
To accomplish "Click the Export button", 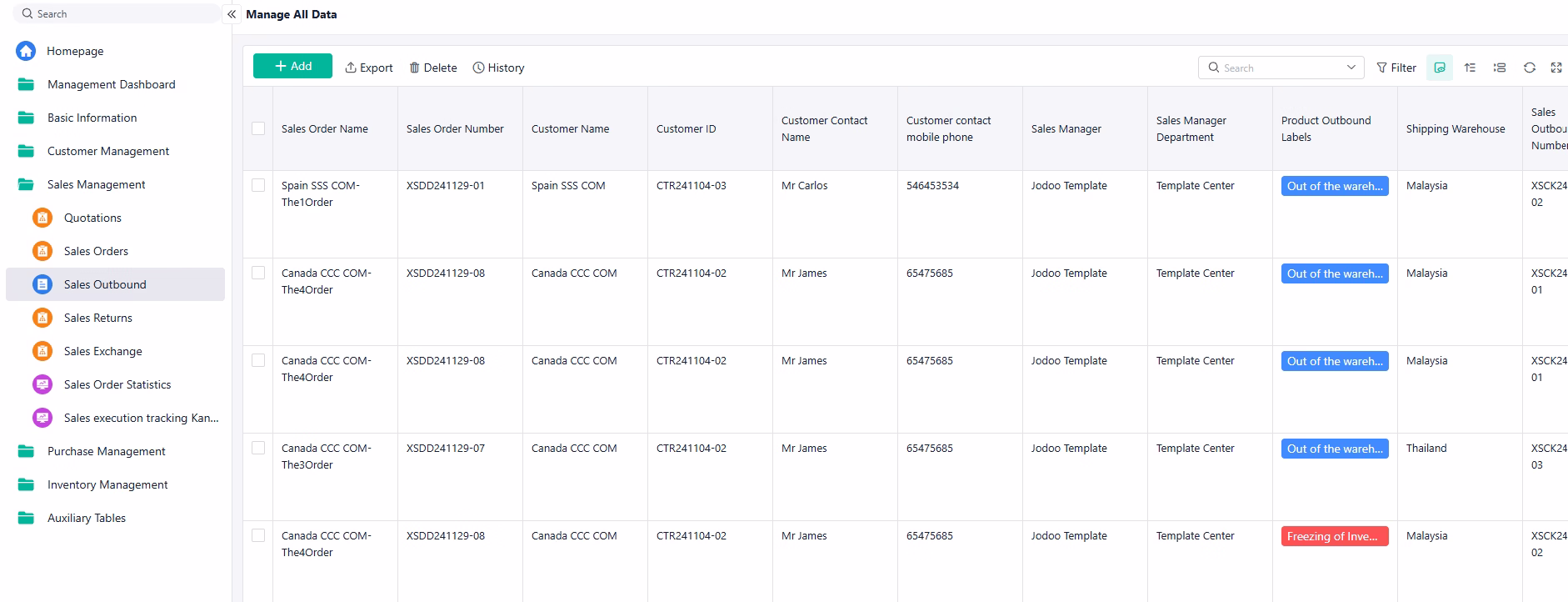I will click(369, 68).
